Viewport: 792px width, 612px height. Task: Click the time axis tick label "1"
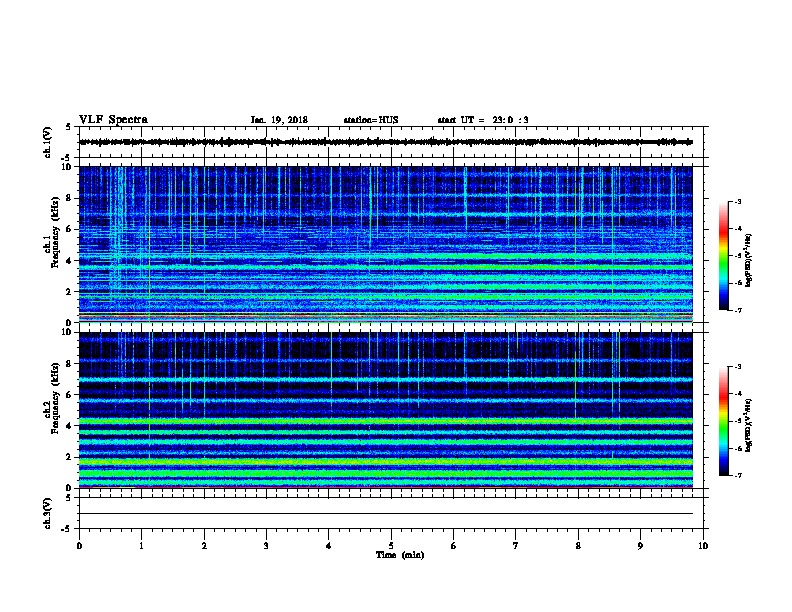[x=141, y=545]
